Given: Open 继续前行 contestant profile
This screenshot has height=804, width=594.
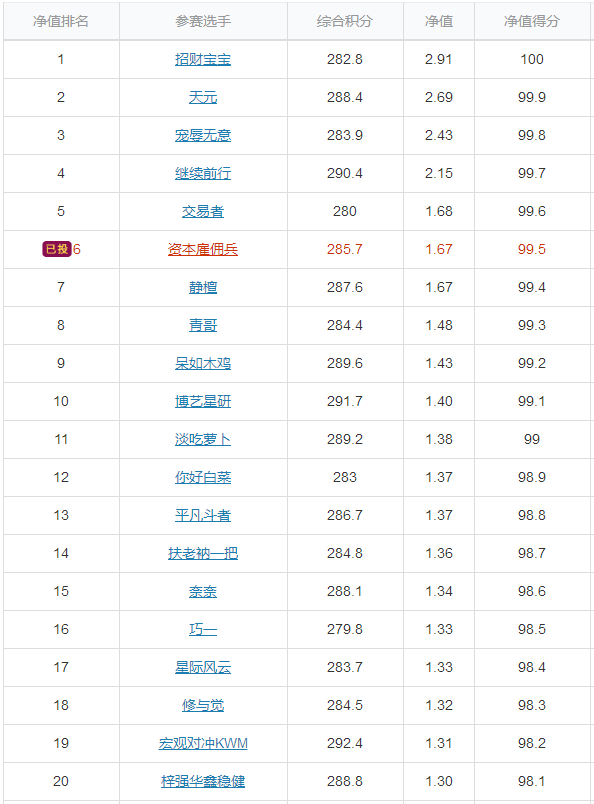Looking at the screenshot, I should pyautogui.click(x=203, y=173).
